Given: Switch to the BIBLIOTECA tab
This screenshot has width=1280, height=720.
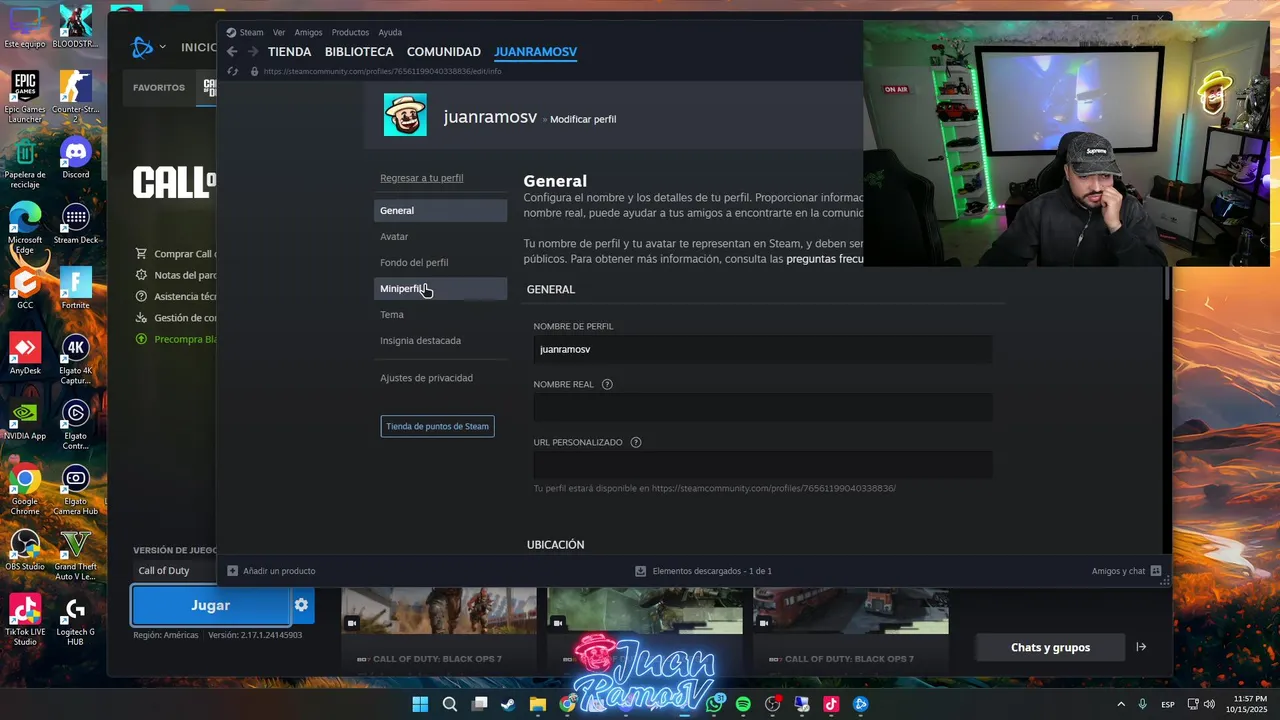Looking at the screenshot, I should (359, 52).
